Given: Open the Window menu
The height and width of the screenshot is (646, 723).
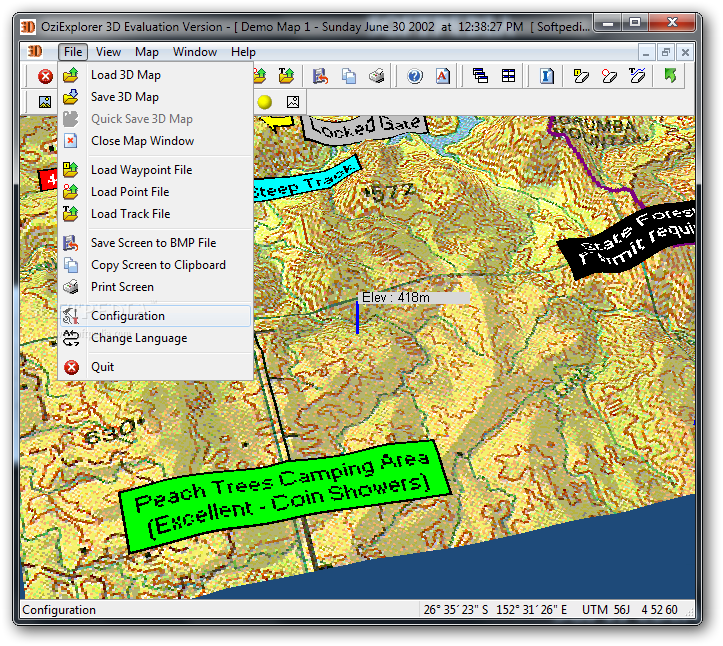Looking at the screenshot, I should [195, 52].
